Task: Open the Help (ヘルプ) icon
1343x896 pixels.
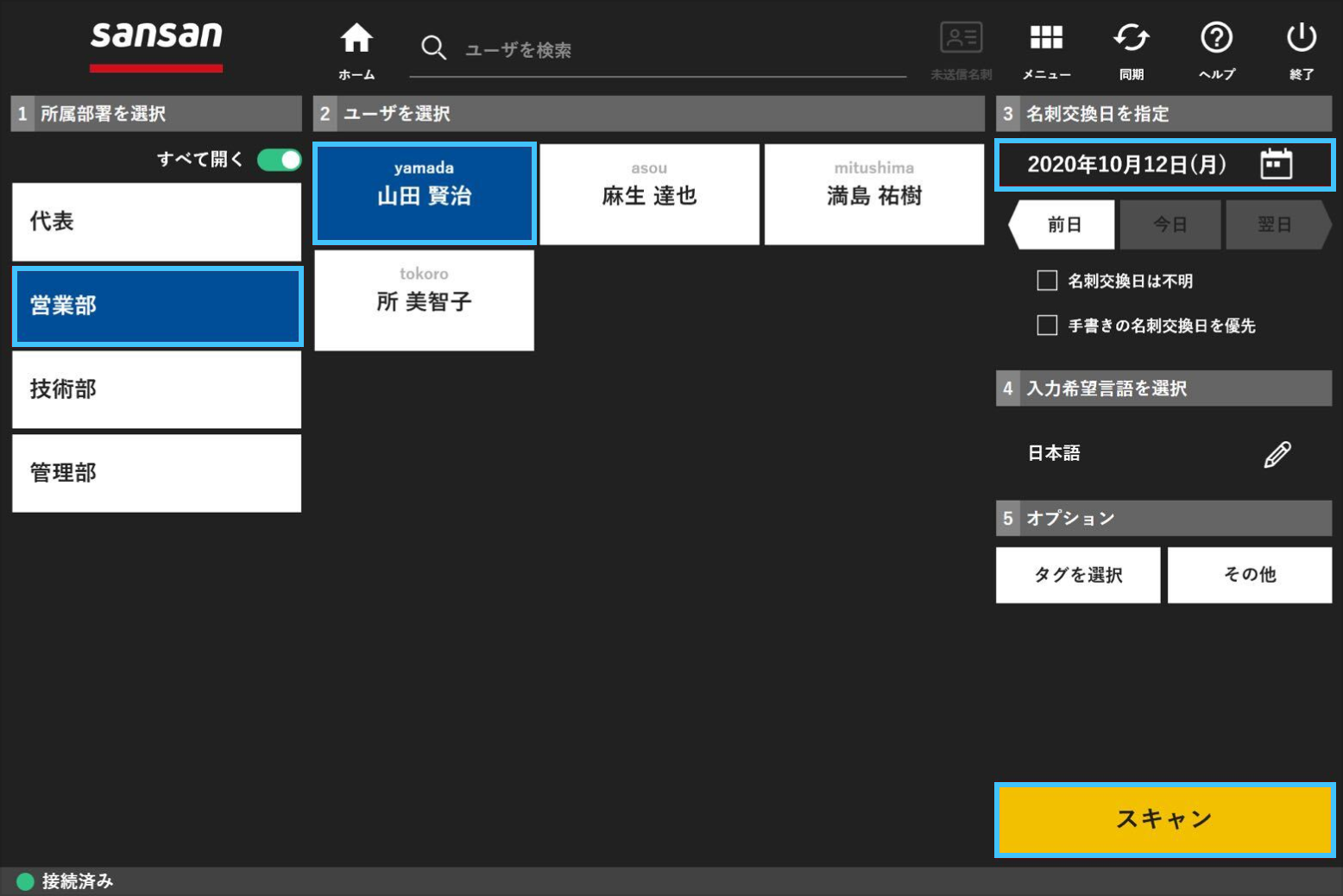Action: 1216,51
